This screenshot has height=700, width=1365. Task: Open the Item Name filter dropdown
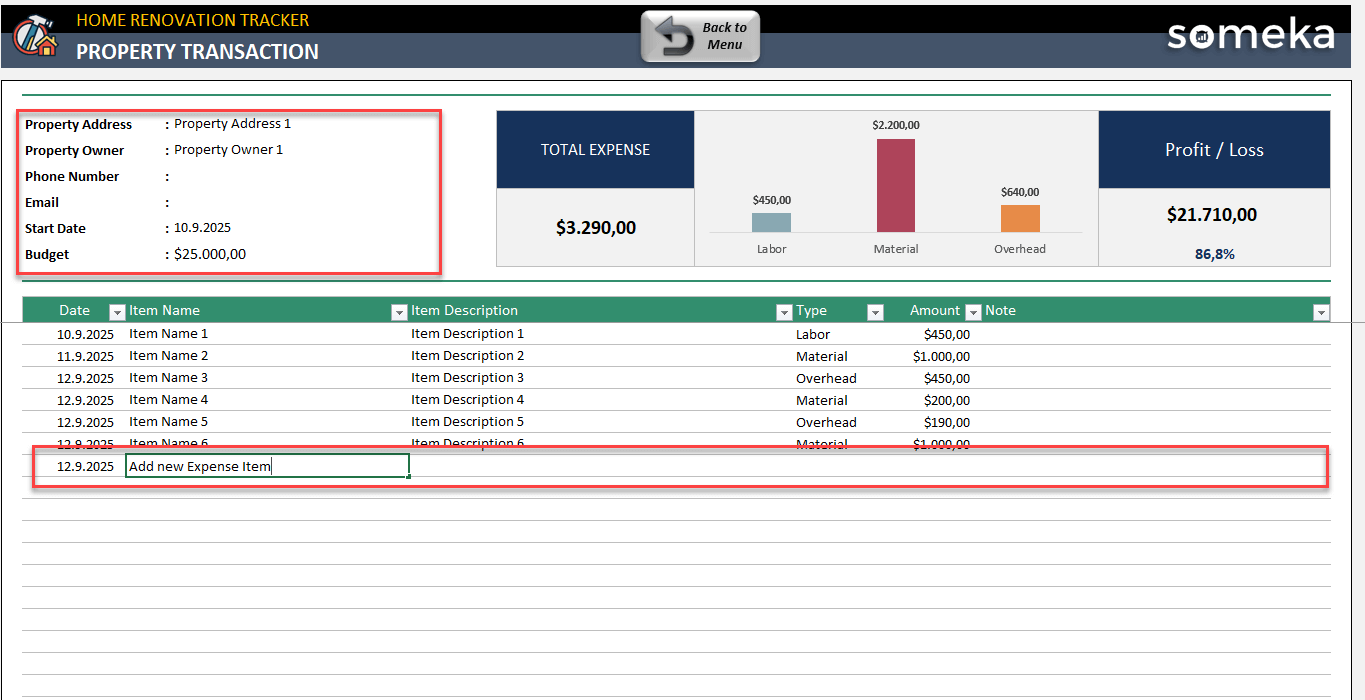(x=399, y=311)
